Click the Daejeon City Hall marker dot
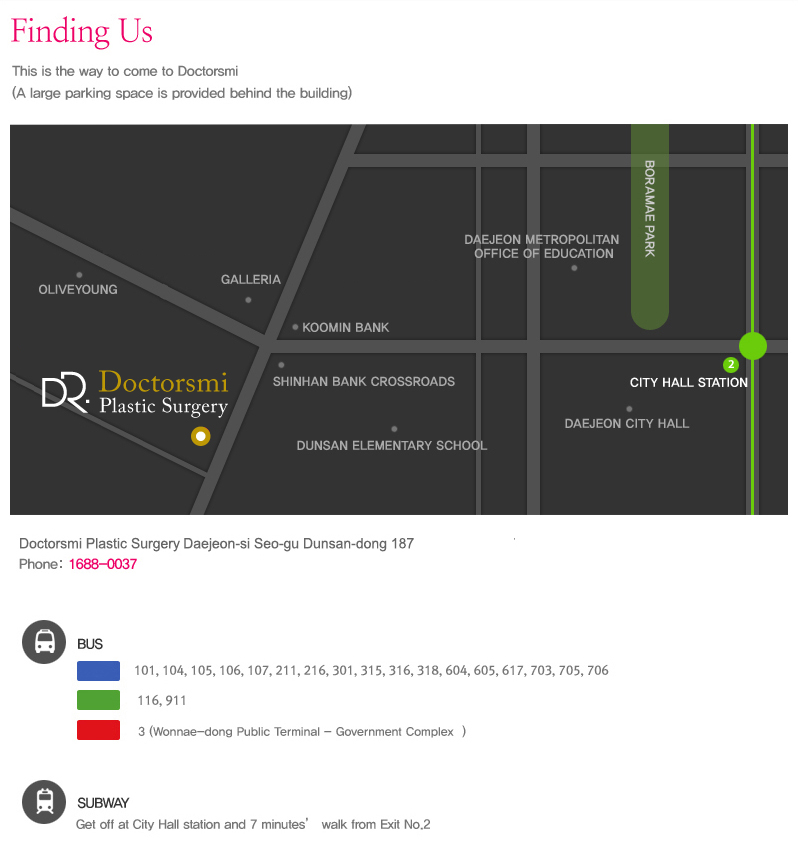 click(629, 409)
